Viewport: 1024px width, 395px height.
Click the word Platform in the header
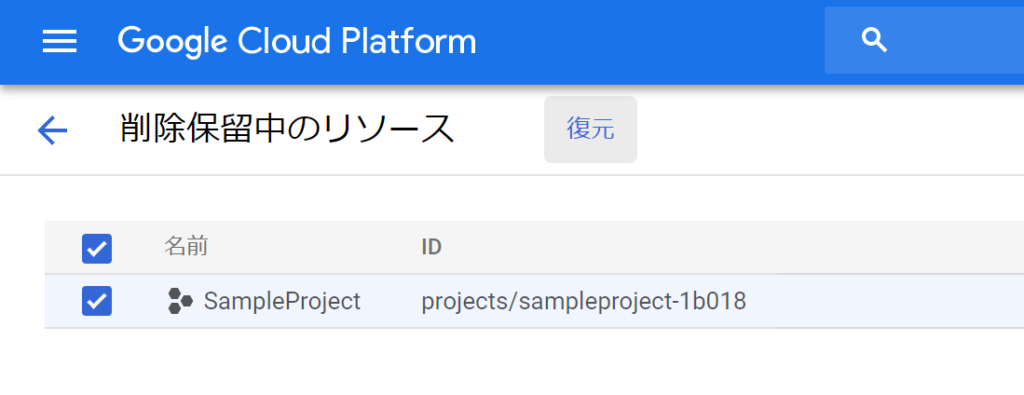pos(409,40)
